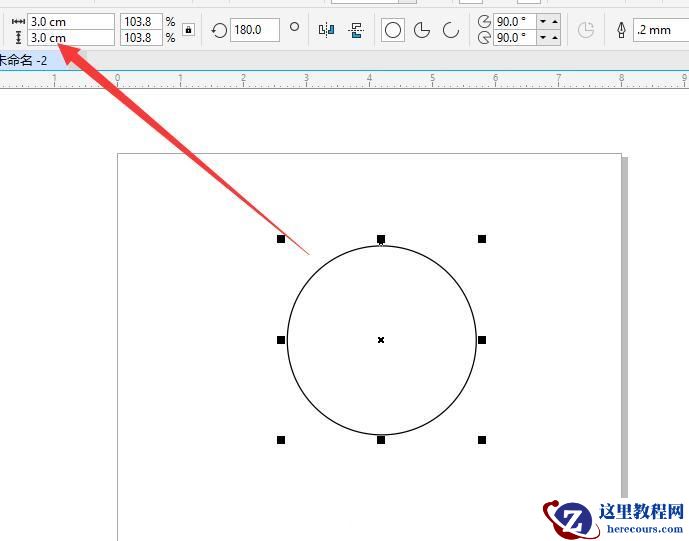Toggle the lock ratio padlock
Viewport: 689px width, 541px height.
click(188, 30)
